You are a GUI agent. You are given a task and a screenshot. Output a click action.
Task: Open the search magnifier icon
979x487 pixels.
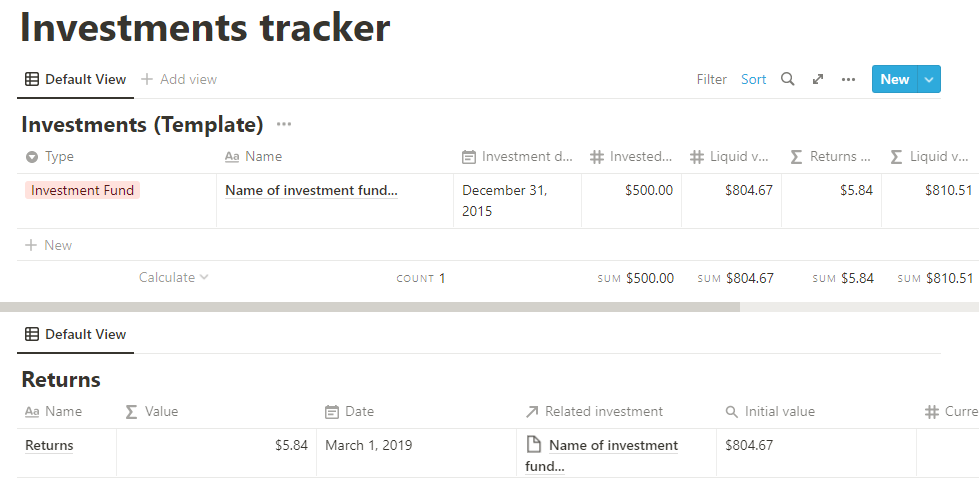point(788,79)
